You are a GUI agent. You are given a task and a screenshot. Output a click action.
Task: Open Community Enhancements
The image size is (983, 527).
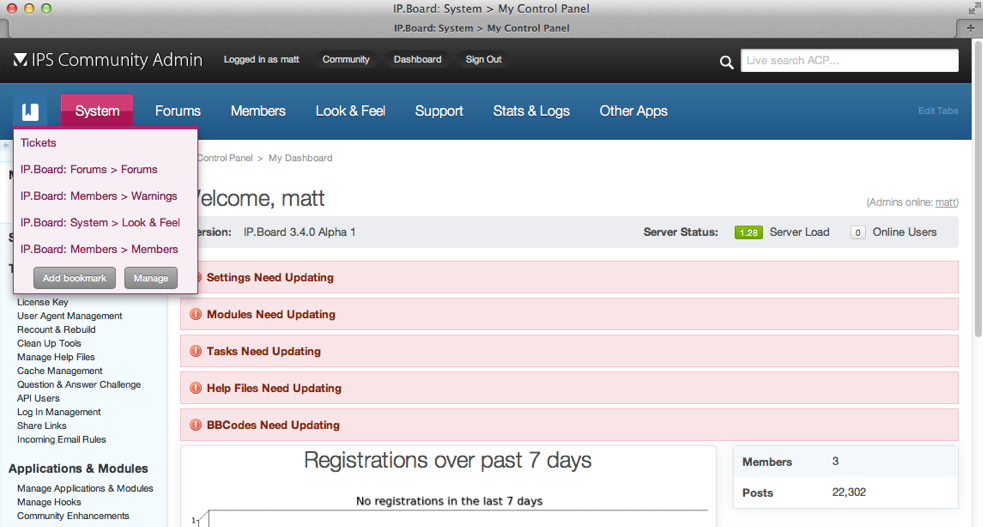[73, 516]
